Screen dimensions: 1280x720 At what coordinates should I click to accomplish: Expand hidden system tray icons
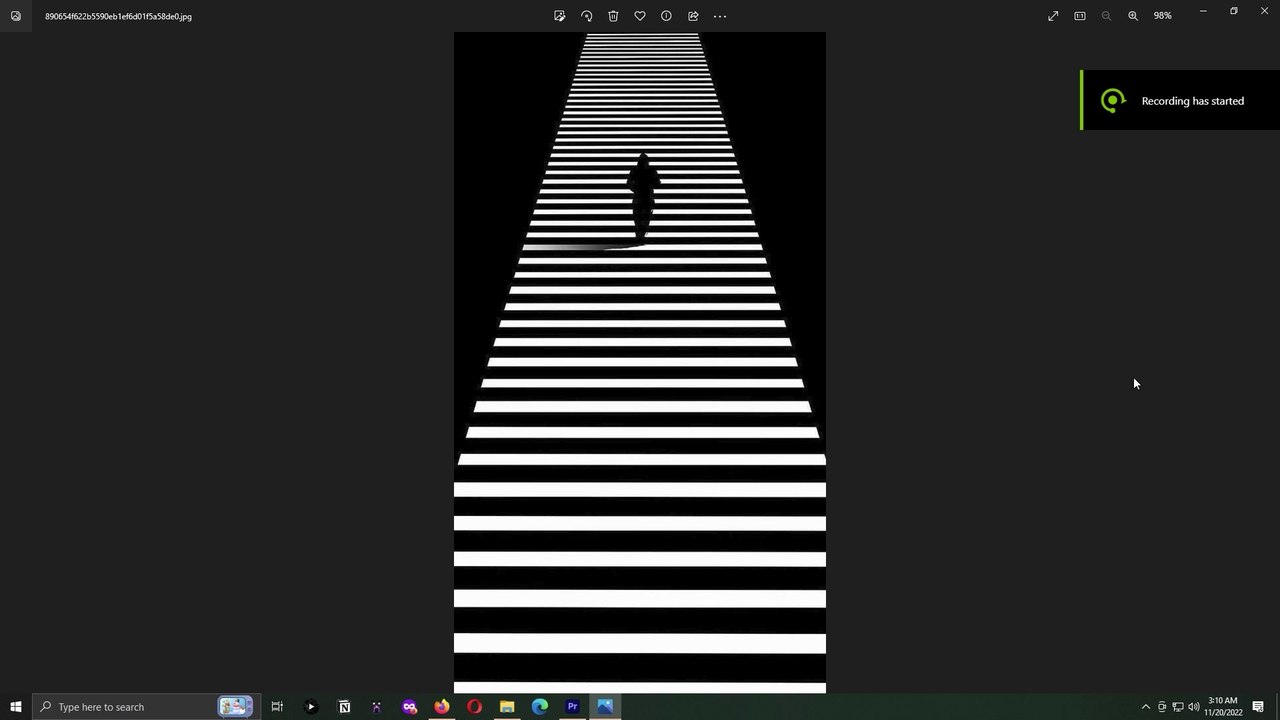1146,707
